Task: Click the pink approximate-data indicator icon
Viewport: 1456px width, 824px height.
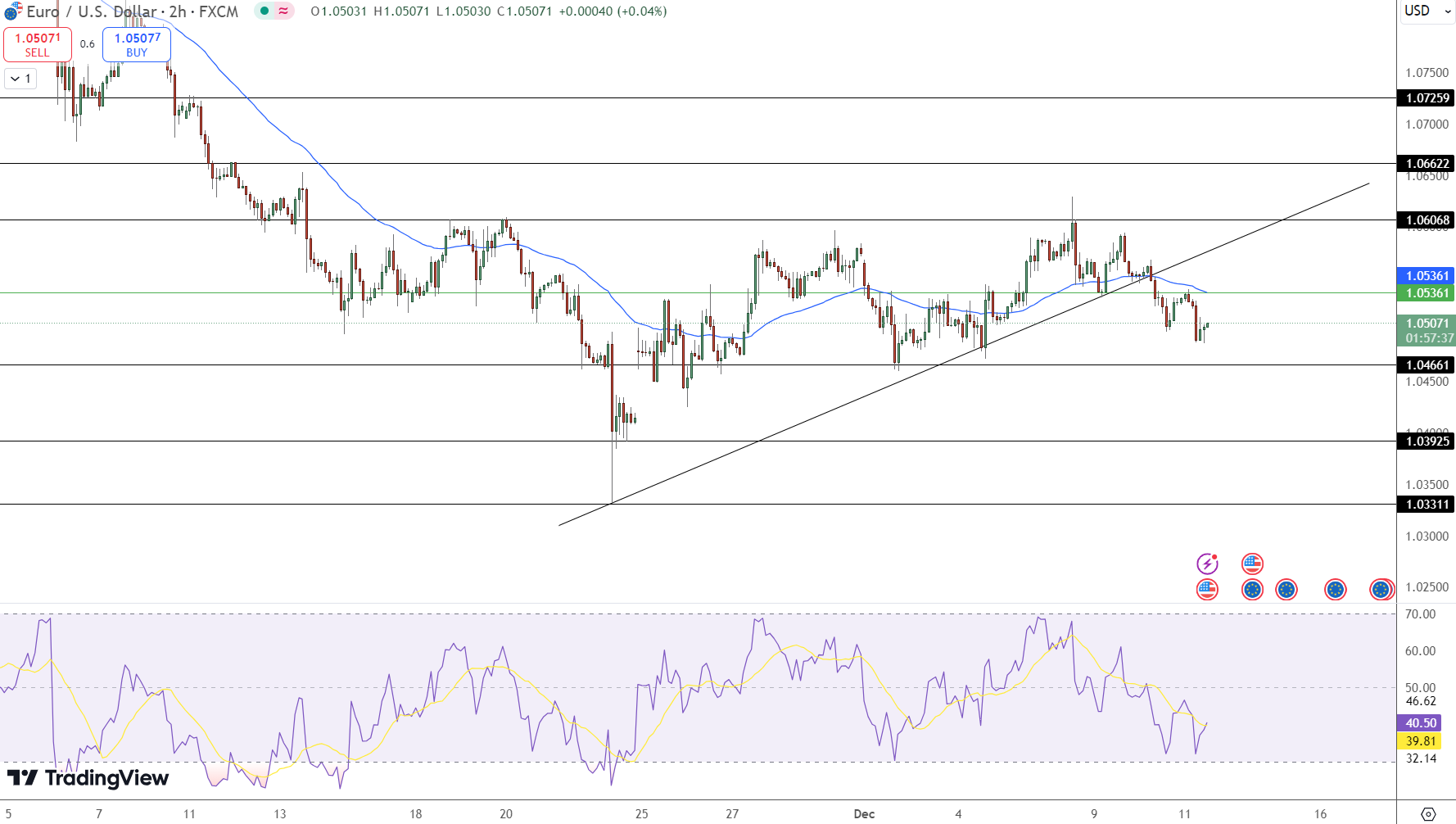Action: pos(283,11)
